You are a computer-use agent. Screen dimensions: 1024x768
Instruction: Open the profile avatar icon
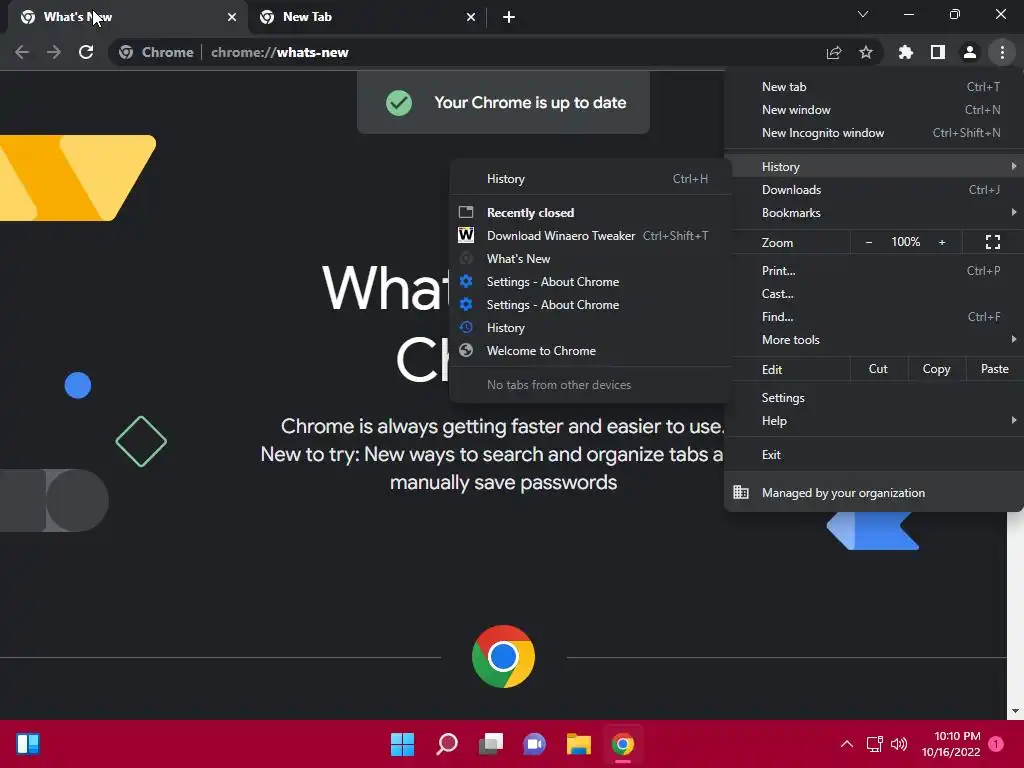(970, 52)
